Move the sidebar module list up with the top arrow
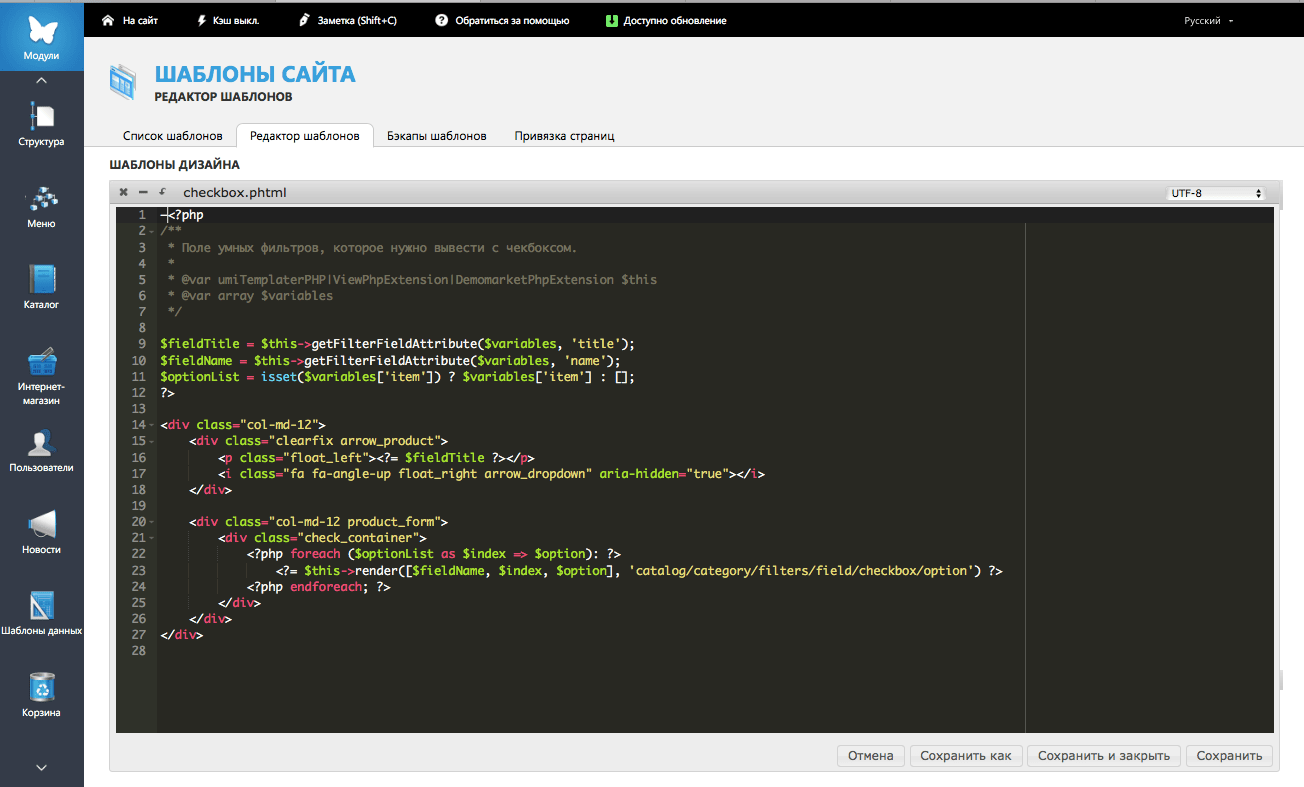 41,80
